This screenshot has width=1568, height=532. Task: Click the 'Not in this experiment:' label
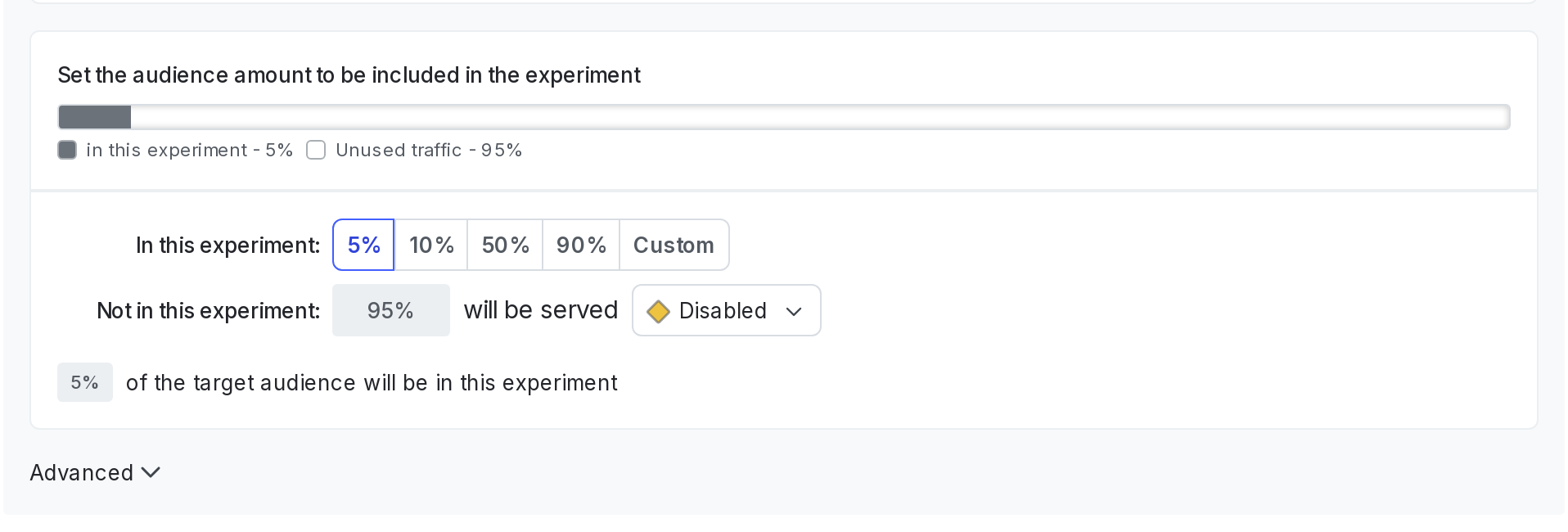[x=208, y=311]
